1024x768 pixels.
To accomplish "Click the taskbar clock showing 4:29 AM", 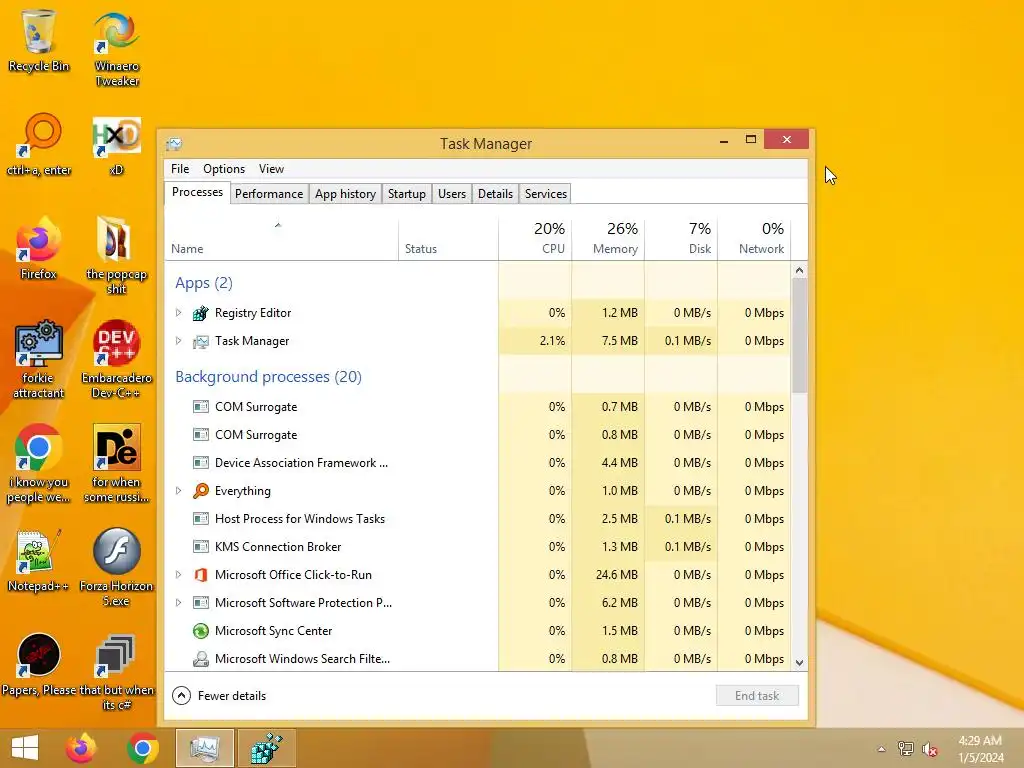I will click(x=981, y=749).
